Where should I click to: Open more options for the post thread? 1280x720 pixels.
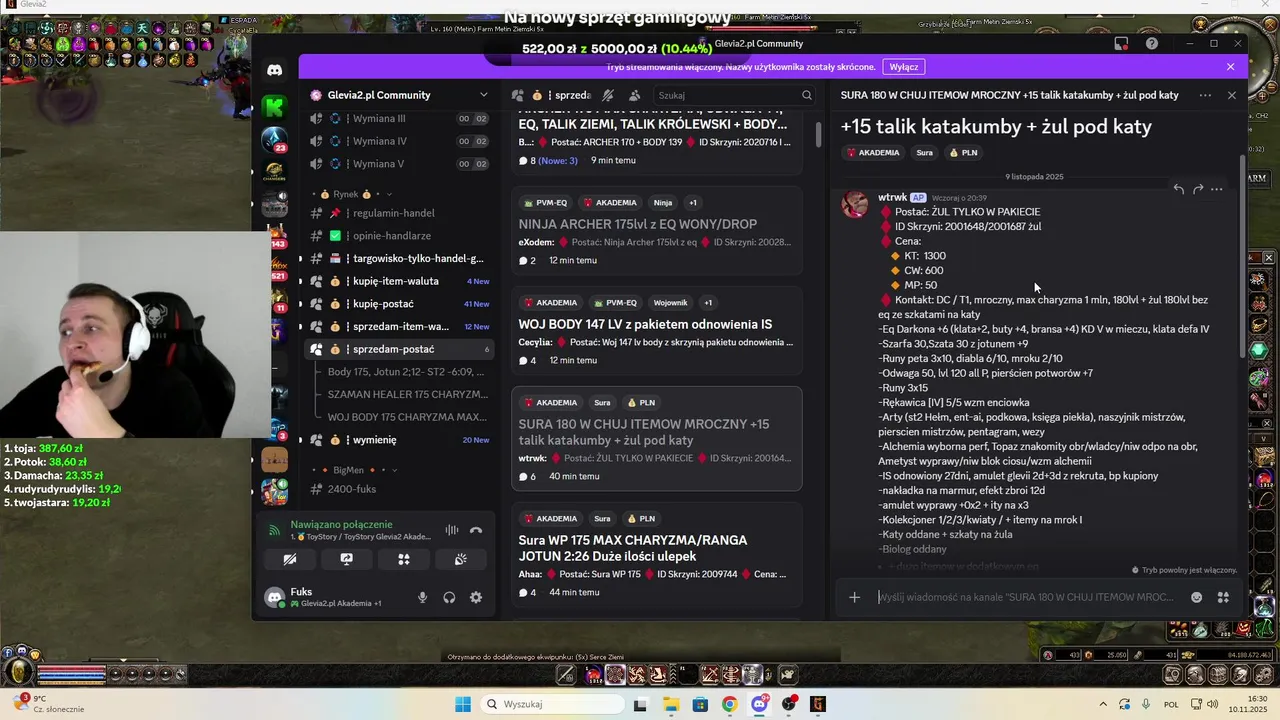(x=1205, y=95)
